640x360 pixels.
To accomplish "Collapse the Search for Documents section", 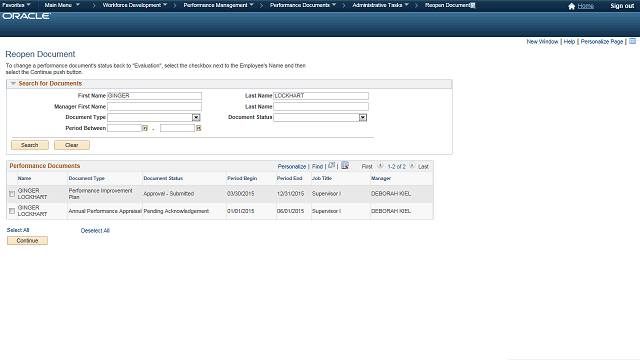I will (13, 84).
